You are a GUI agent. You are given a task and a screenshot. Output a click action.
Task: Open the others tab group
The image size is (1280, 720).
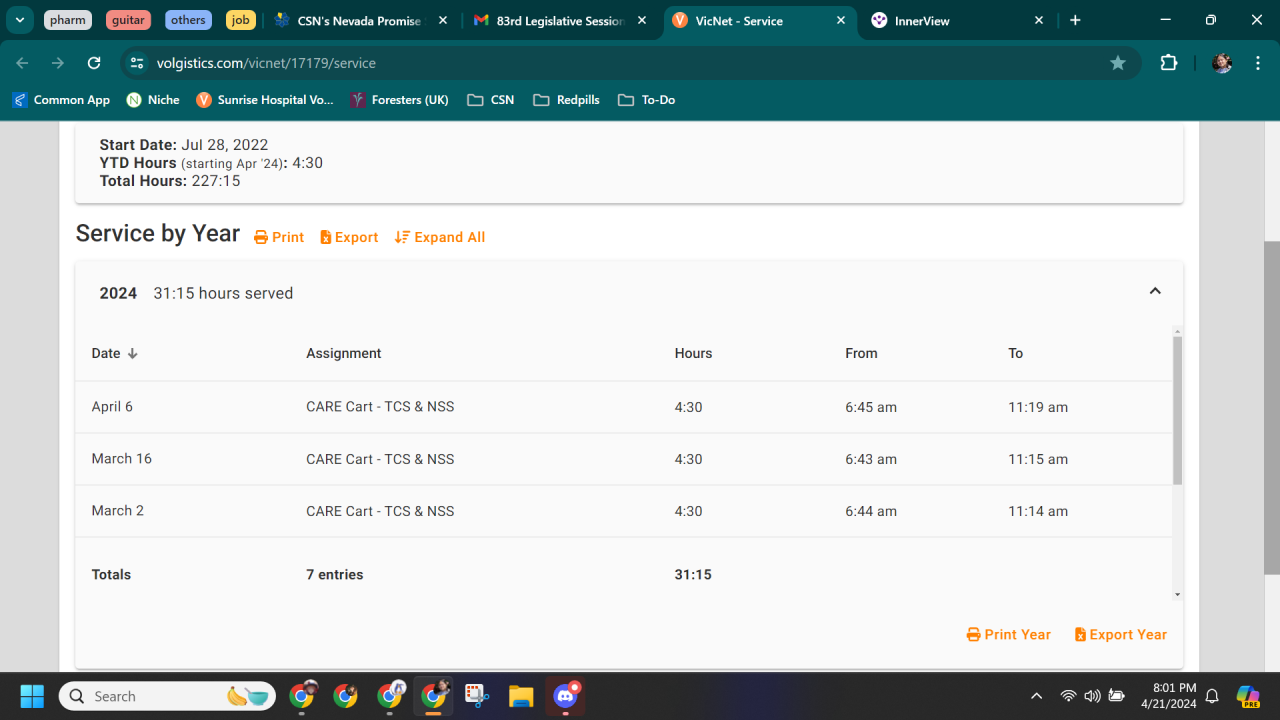(x=188, y=20)
